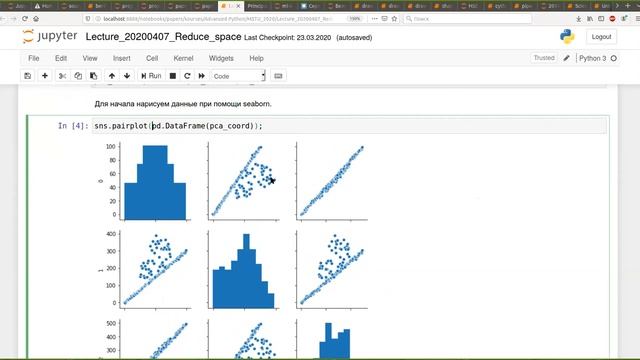640x360 pixels.
Task: Toggle the sidebars icon in browser
Action: 601,19
